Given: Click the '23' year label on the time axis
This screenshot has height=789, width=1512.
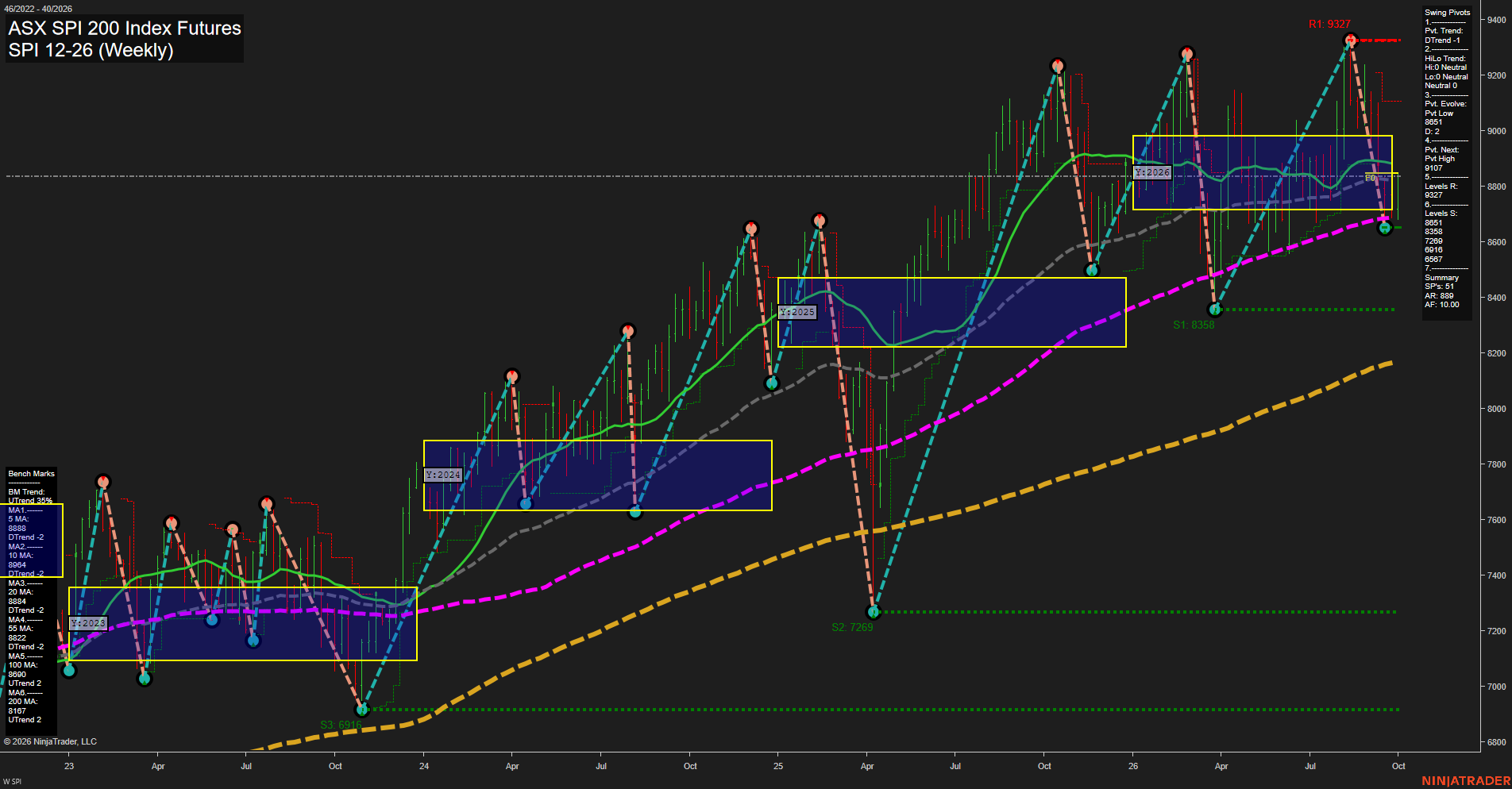Looking at the screenshot, I should pyautogui.click(x=69, y=766).
